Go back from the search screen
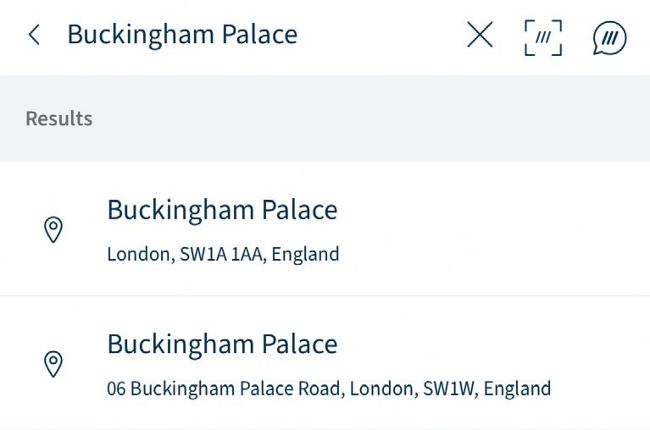The width and height of the screenshot is (650, 430). coord(34,36)
